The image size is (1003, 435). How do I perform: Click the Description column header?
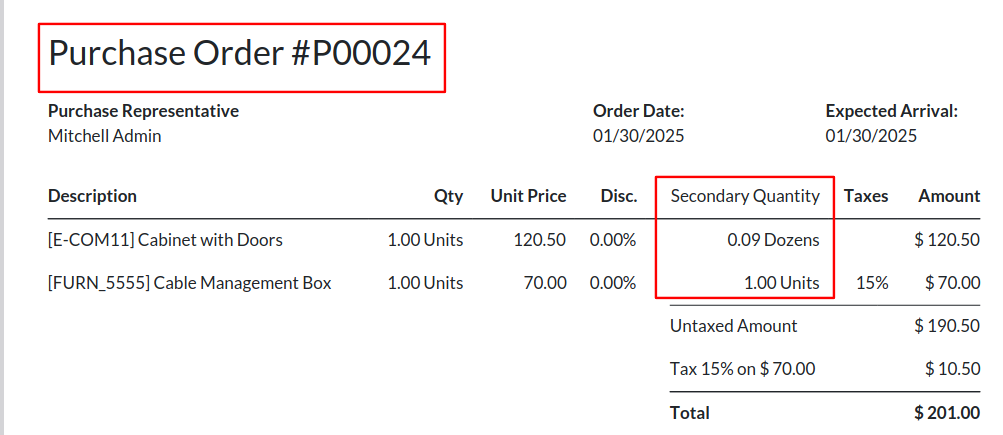(92, 196)
